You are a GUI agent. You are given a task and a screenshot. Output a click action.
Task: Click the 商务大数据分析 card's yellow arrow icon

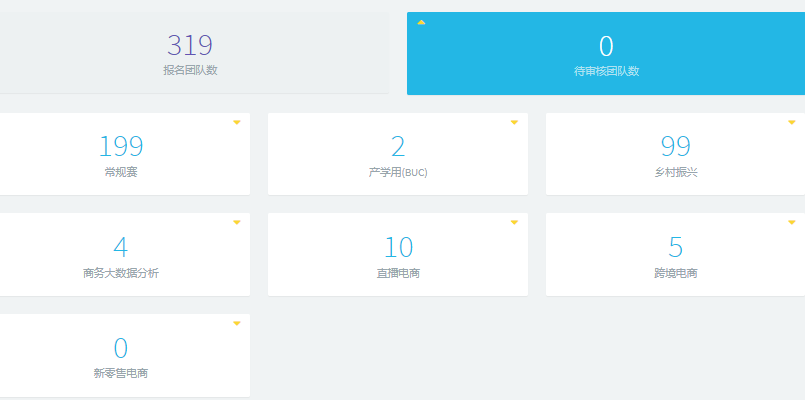(x=237, y=222)
